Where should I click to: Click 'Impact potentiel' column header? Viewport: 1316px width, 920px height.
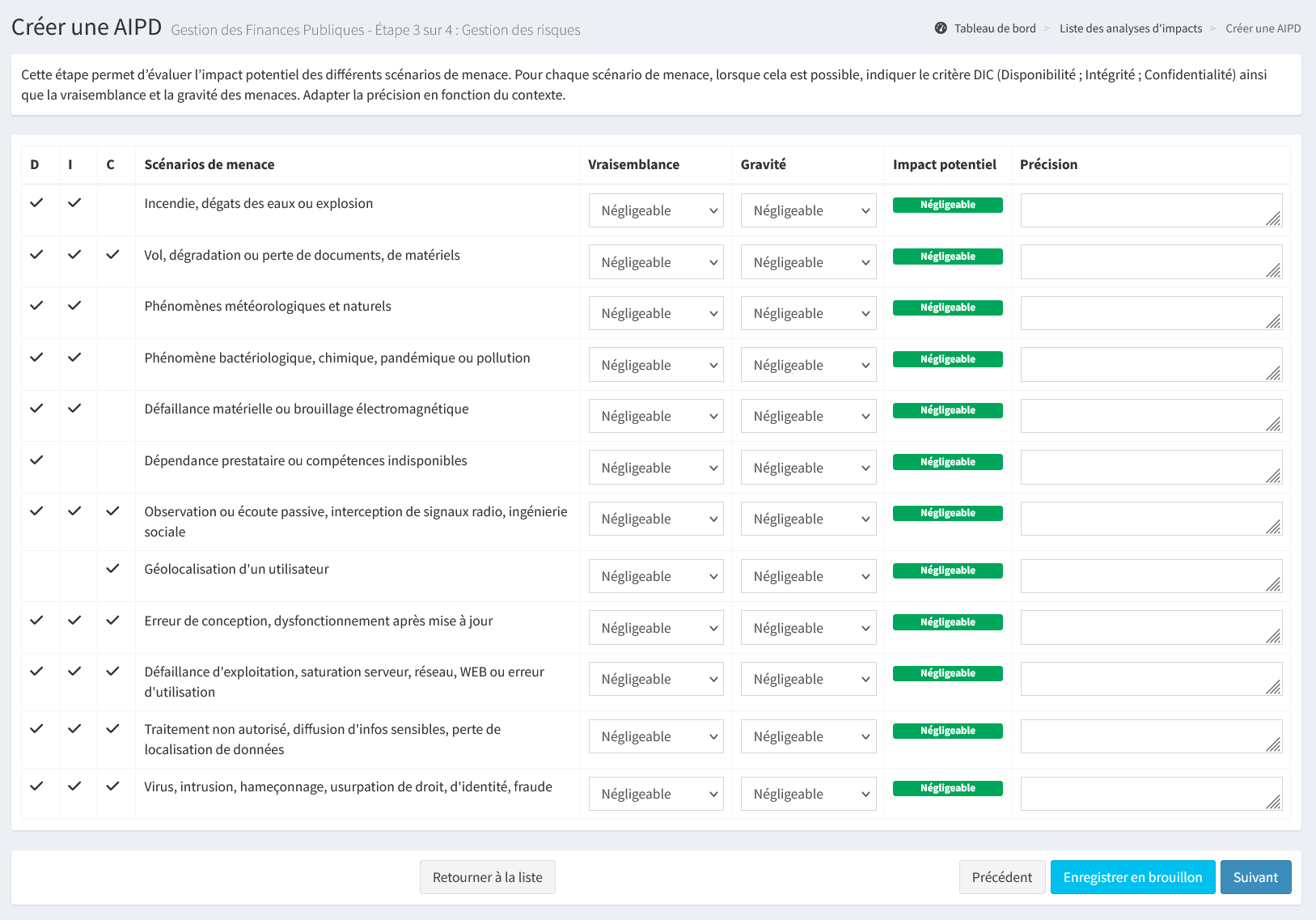945,164
